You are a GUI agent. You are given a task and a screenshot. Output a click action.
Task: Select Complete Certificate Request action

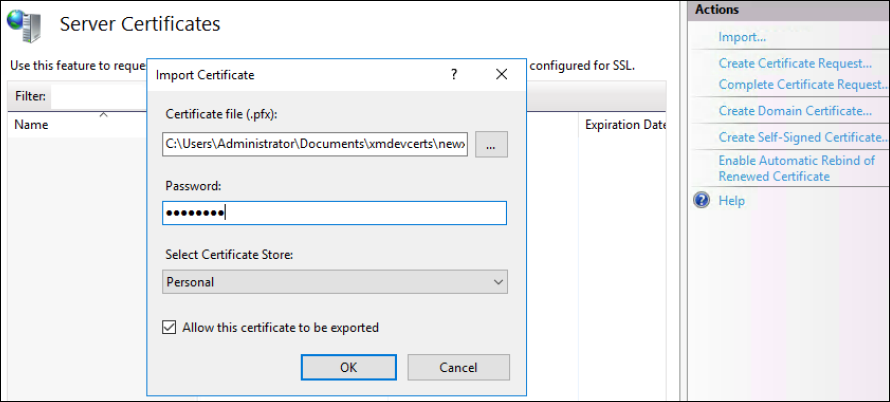[803, 85]
